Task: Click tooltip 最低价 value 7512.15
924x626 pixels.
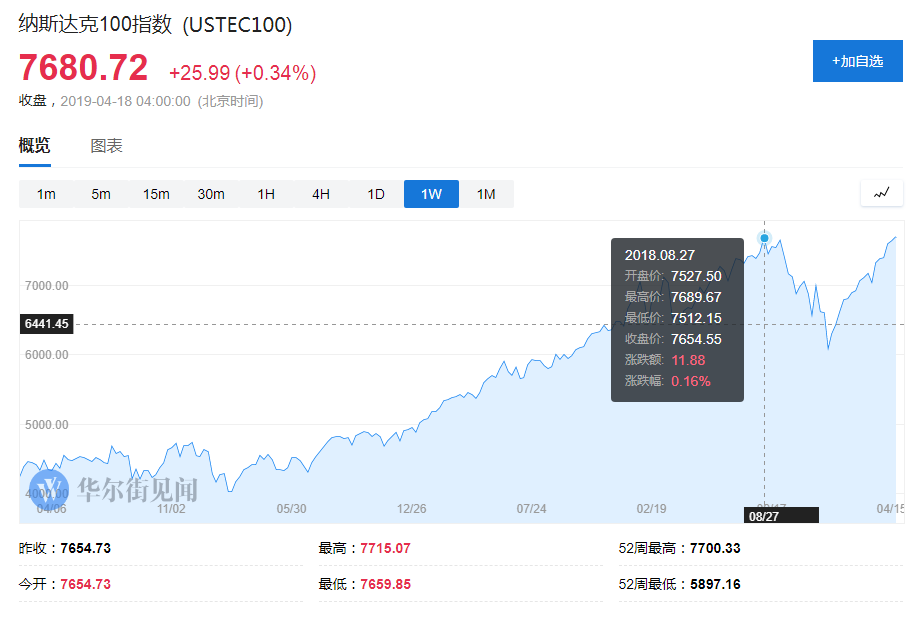Action: pyautogui.click(x=696, y=318)
